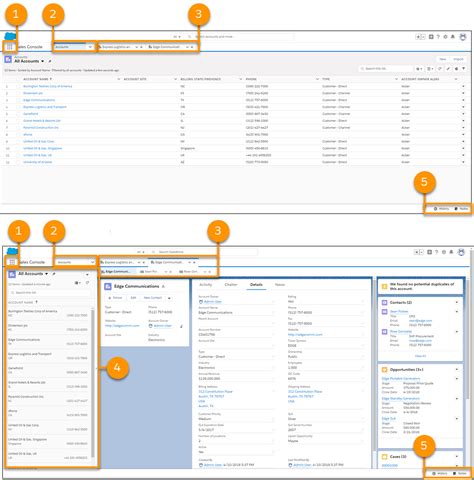Viewport: 474px width, 480px height.
Task: Focus Search this list field in split view
Action: 49,293
